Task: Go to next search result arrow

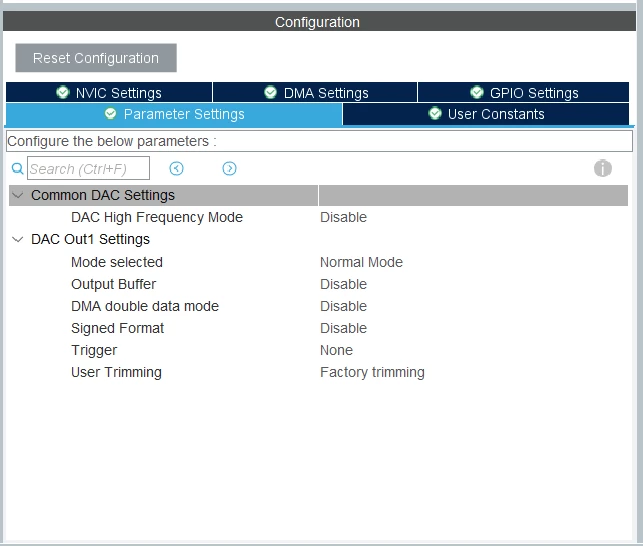Action: pos(229,168)
